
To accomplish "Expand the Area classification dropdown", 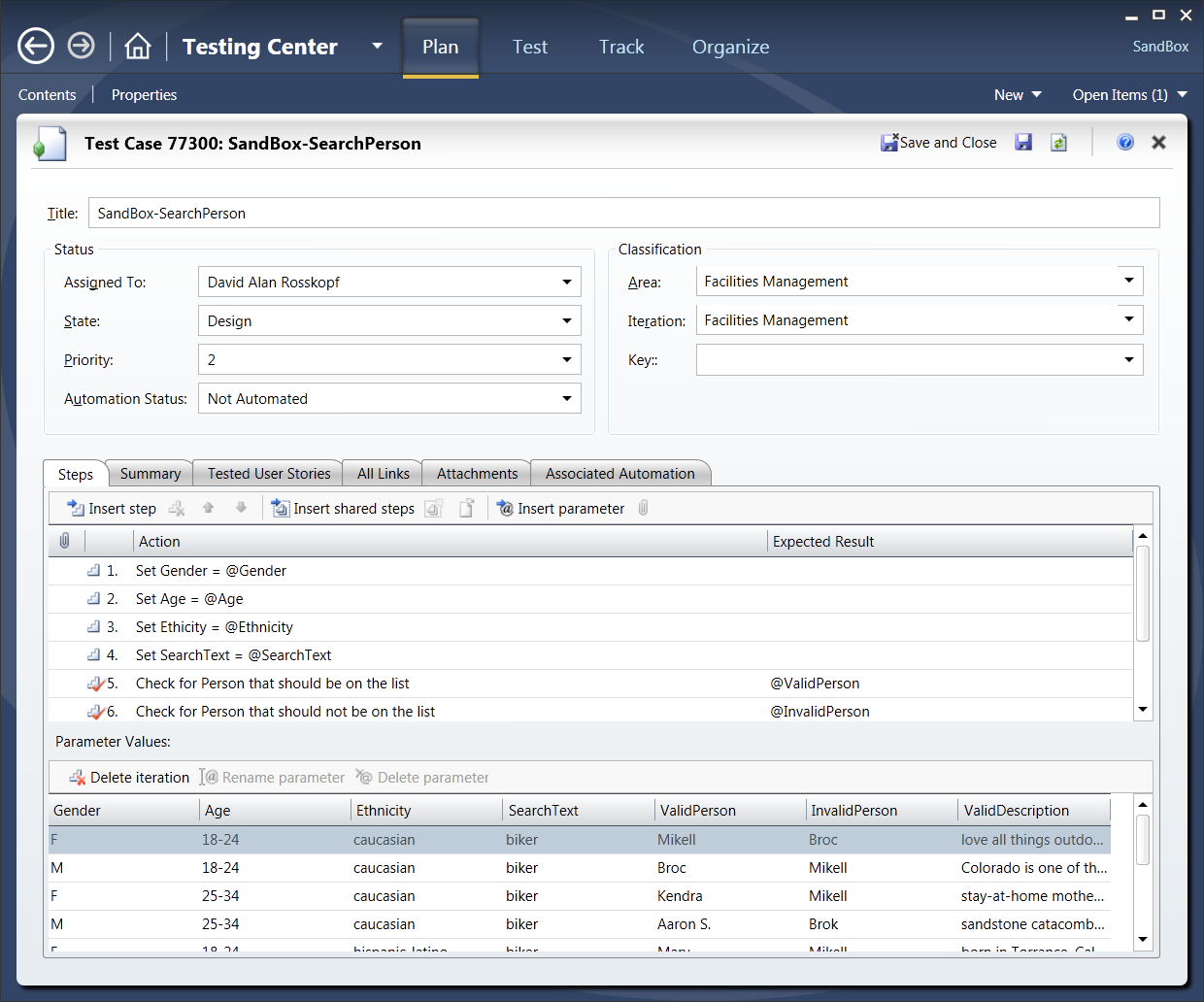I will (x=1129, y=281).
